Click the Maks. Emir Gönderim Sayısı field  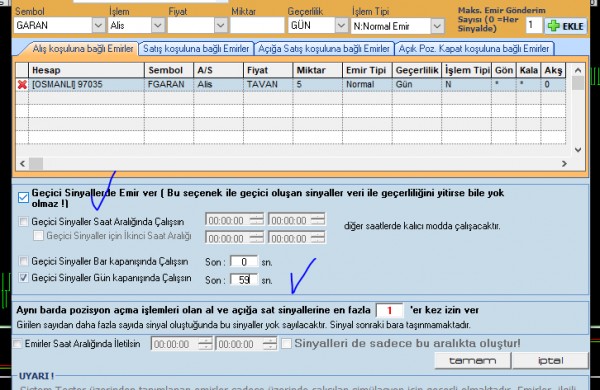pyautogui.click(x=533, y=26)
